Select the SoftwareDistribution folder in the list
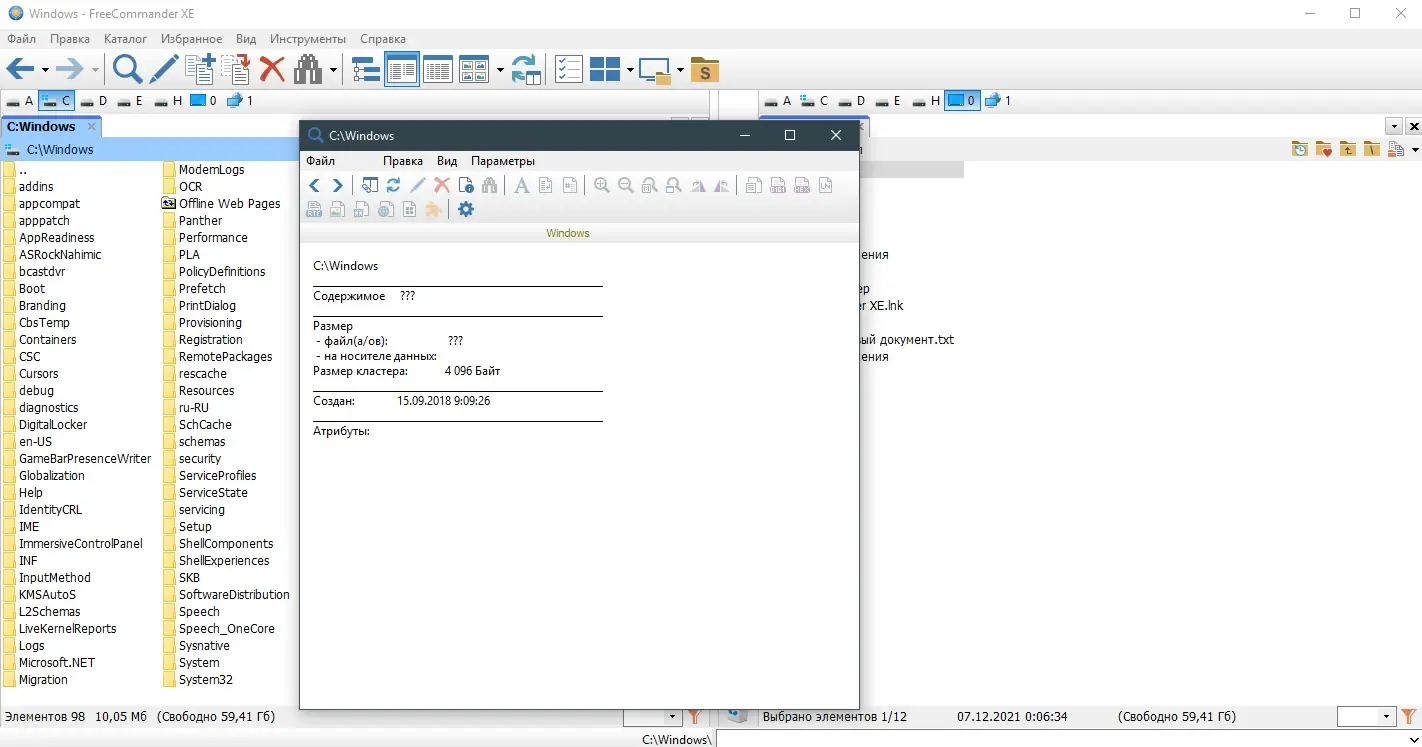 [226, 595]
